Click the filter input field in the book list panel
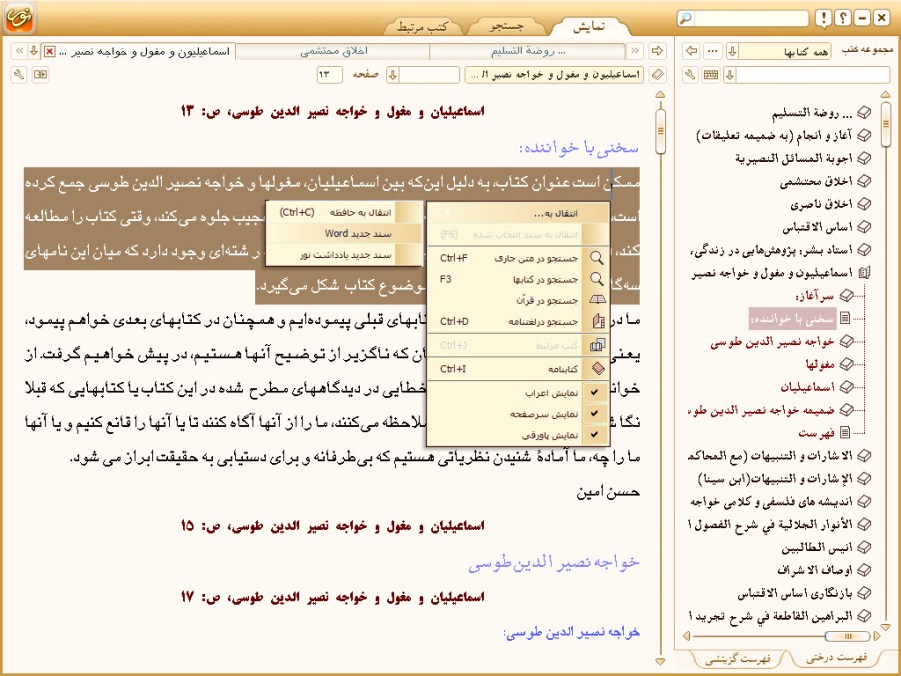901x676 pixels. pyautogui.click(x=813, y=75)
